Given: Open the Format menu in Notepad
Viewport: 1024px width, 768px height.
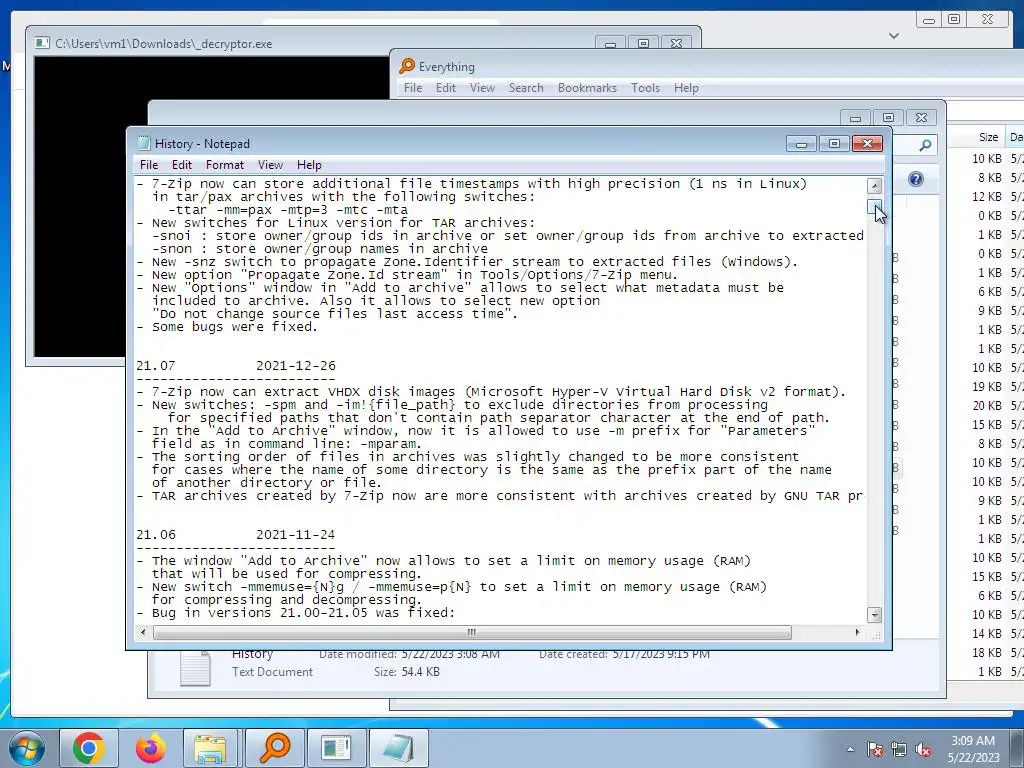Looking at the screenshot, I should (225, 165).
